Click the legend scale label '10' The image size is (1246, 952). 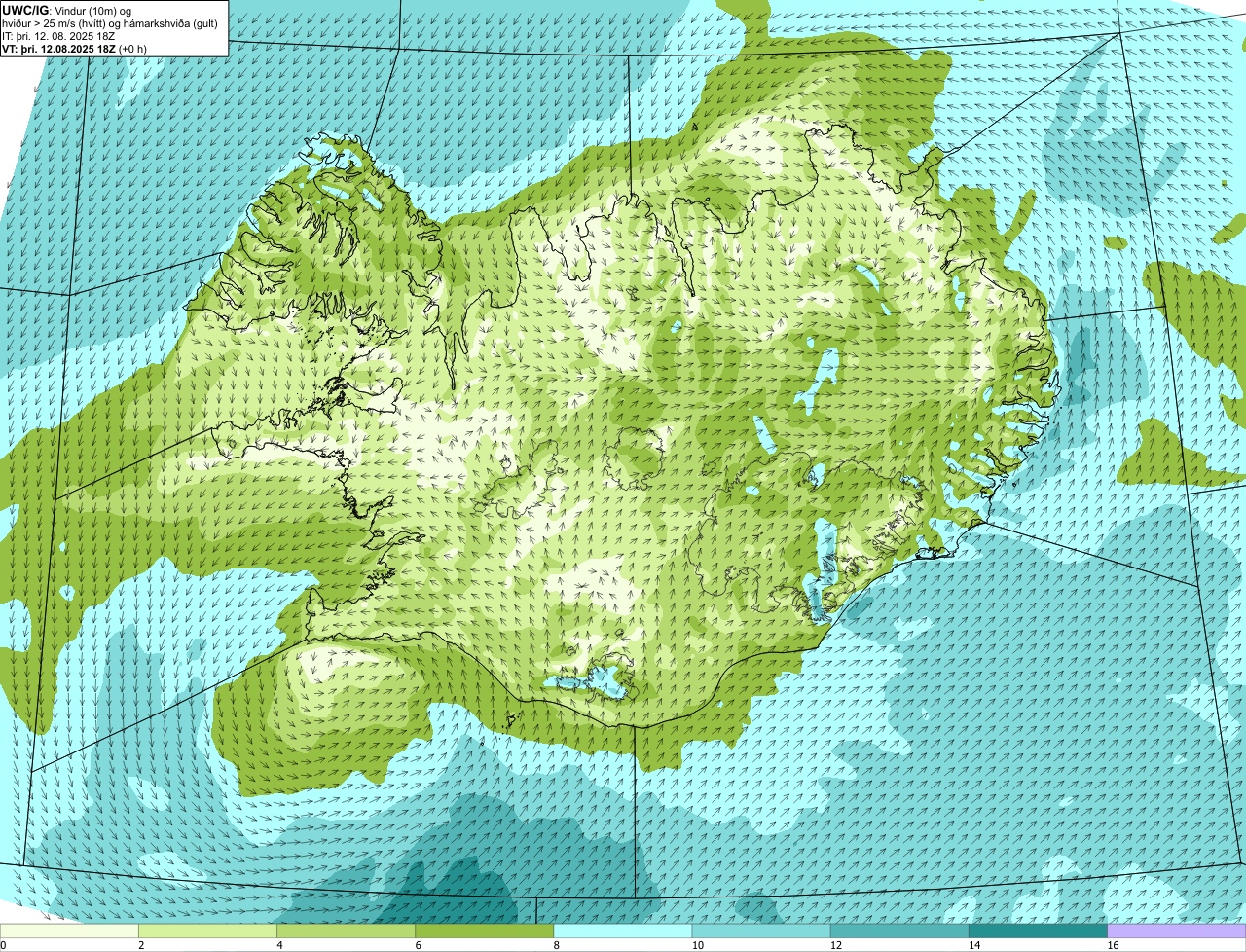coord(698,945)
